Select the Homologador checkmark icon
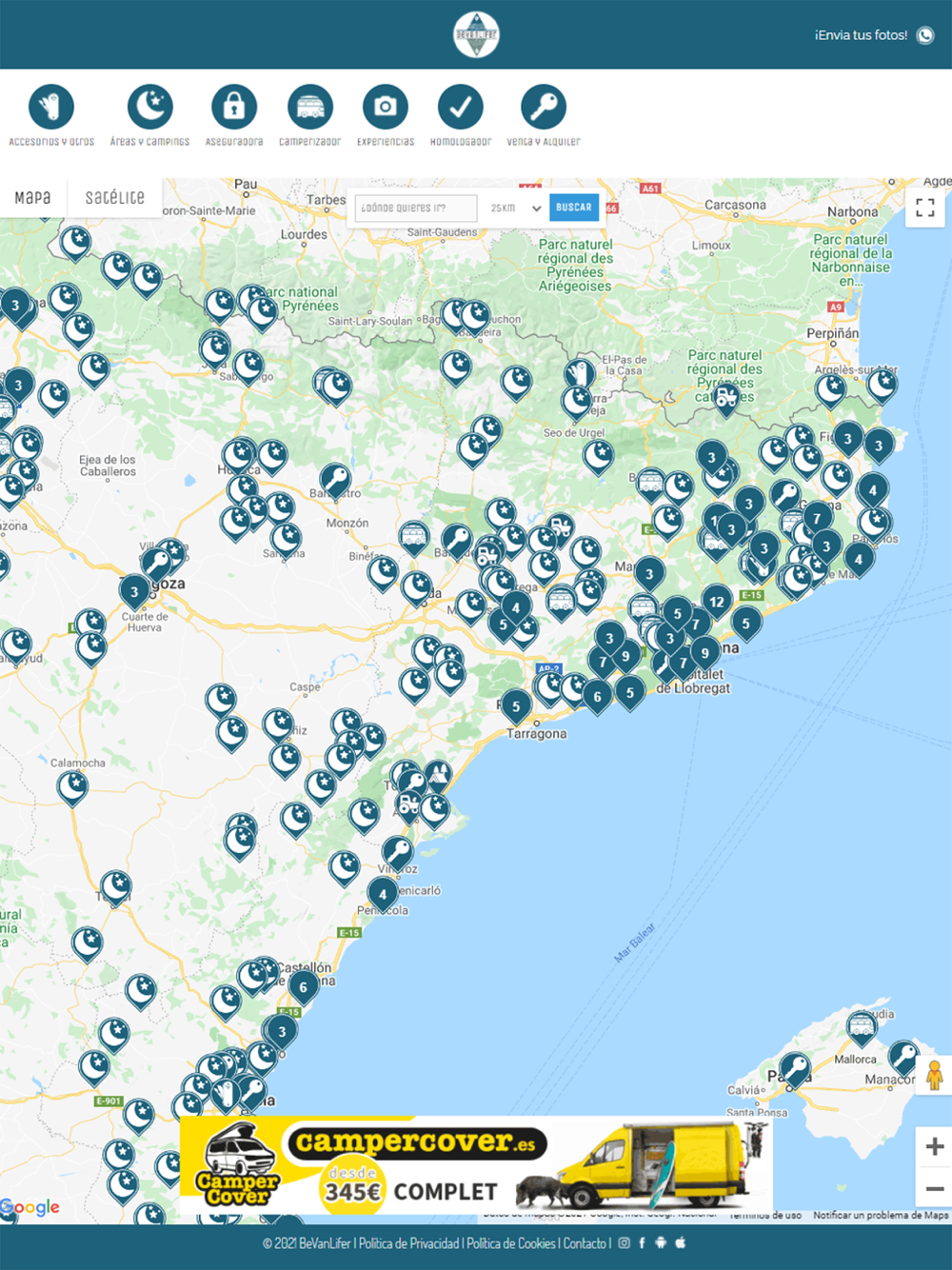This screenshot has width=952, height=1270. 461,107
